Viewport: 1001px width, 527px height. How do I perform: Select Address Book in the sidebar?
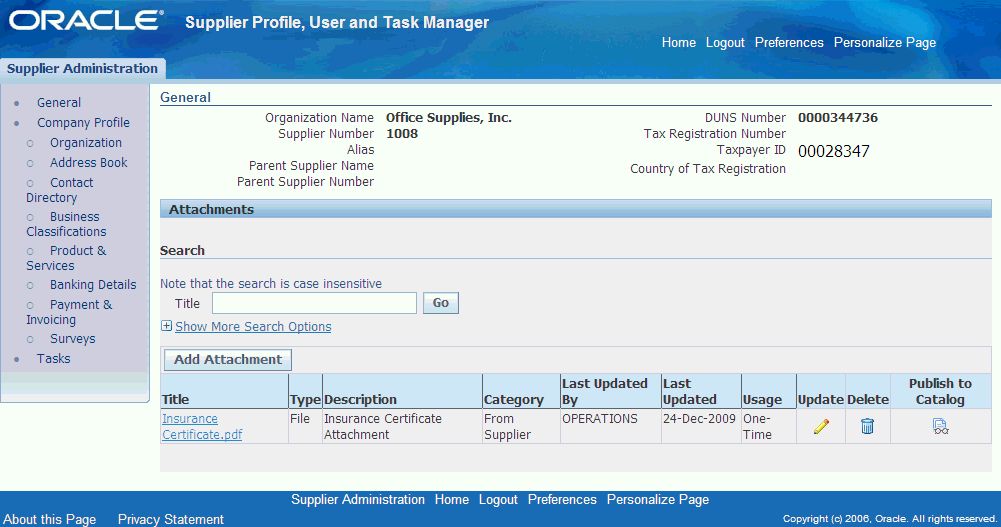pyautogui.click(x=89, y=163)
